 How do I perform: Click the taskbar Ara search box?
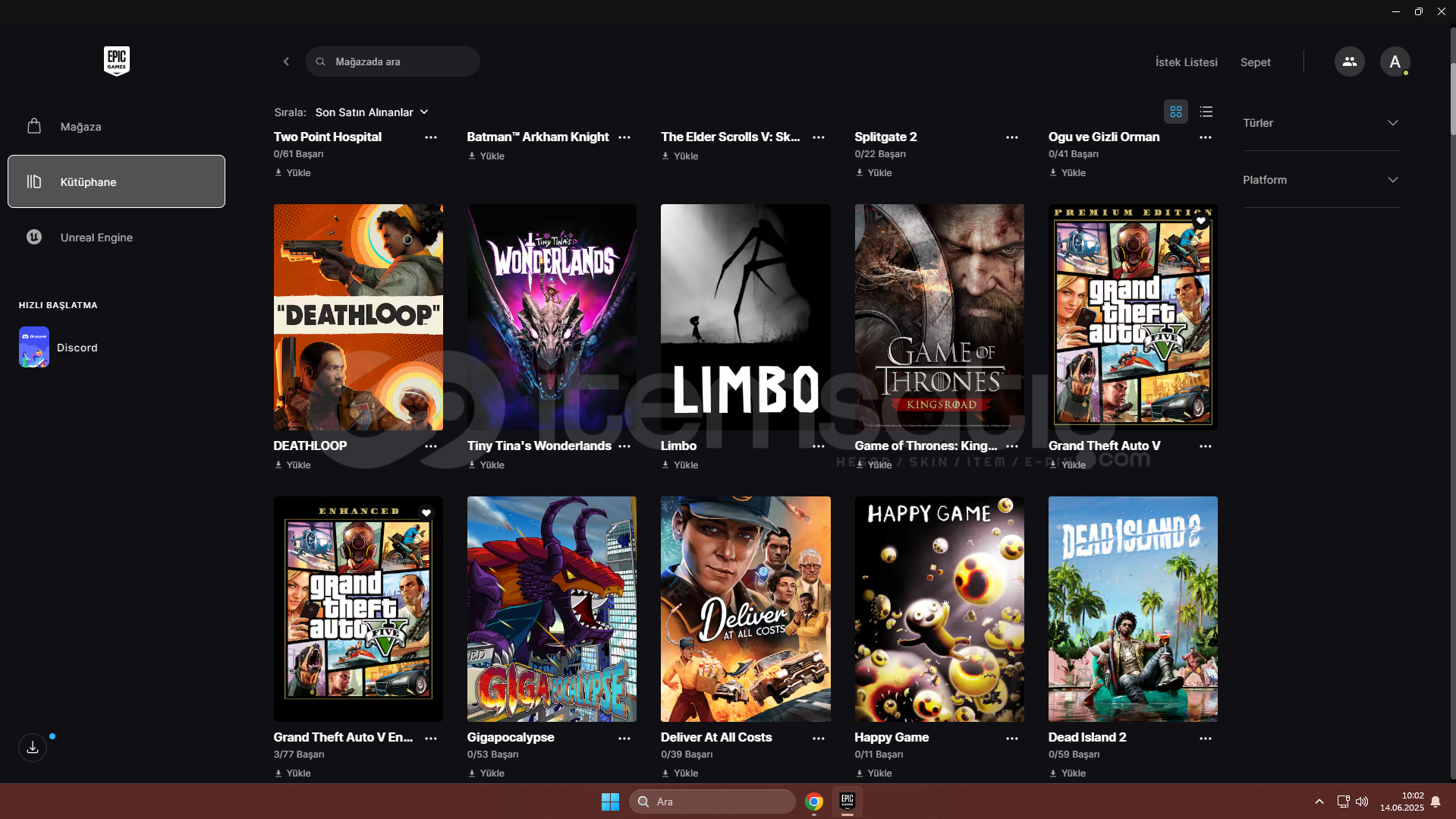tap(712, 802)
